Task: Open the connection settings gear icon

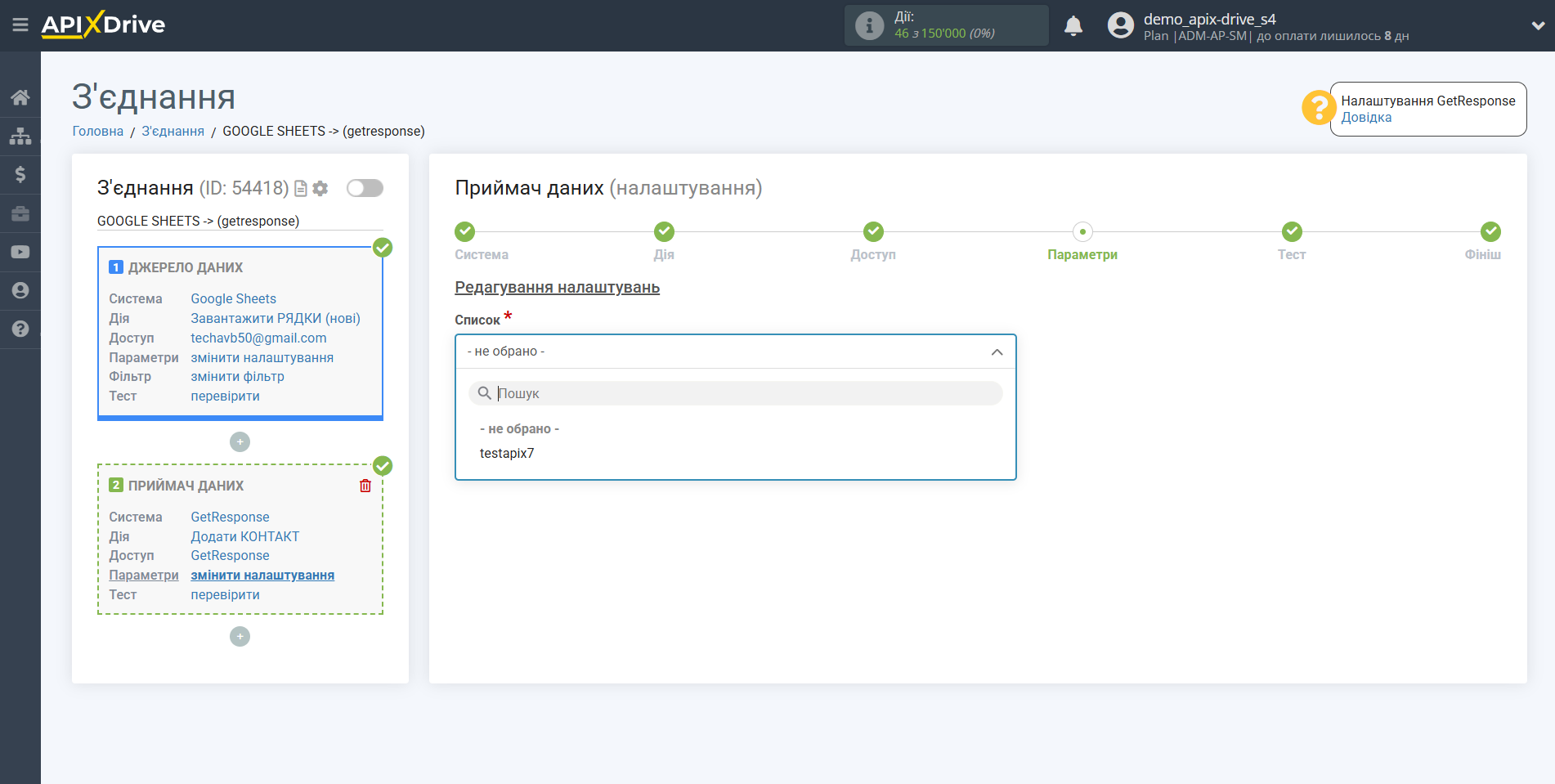Action: coord(320,189)
